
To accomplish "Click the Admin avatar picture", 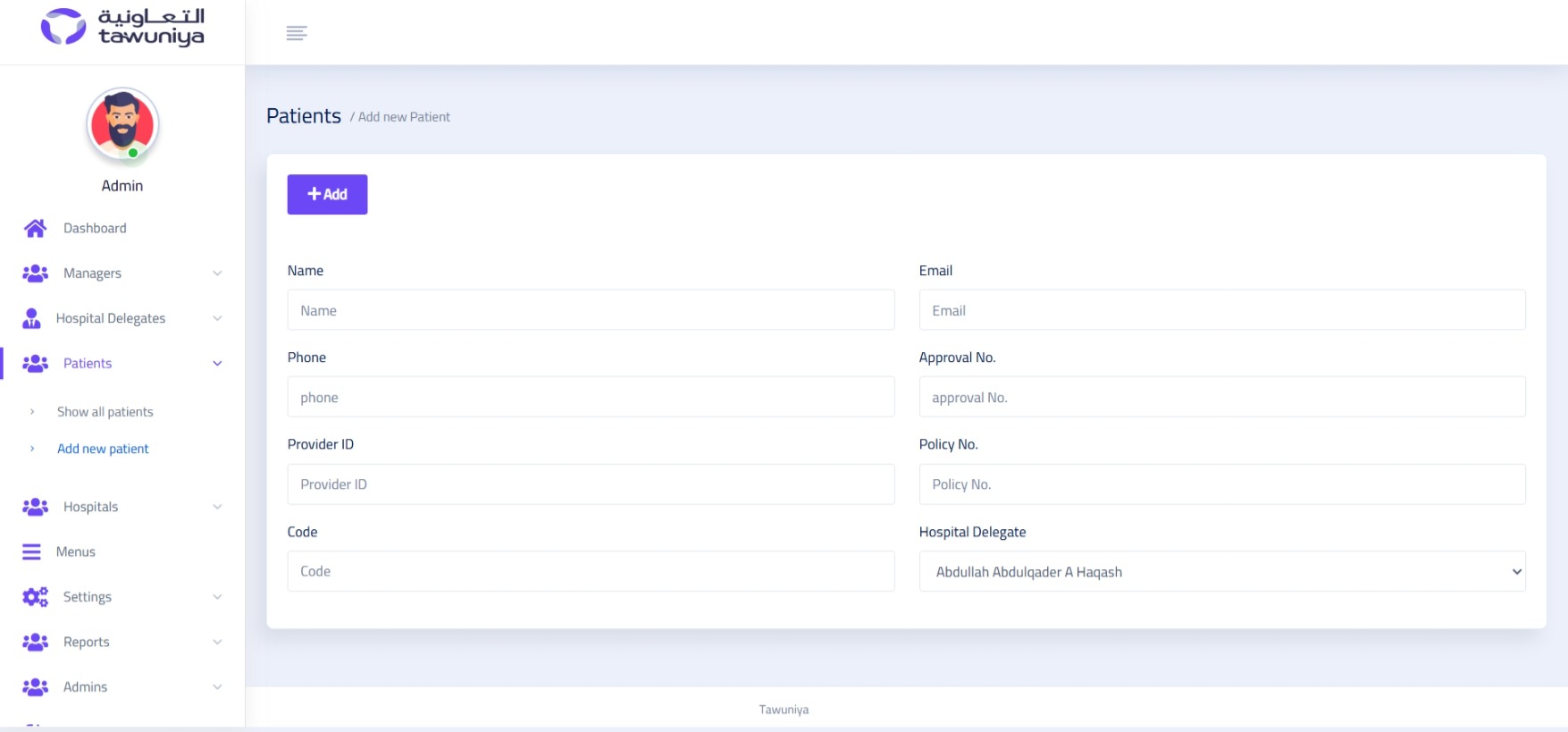I will coord(122,125).
